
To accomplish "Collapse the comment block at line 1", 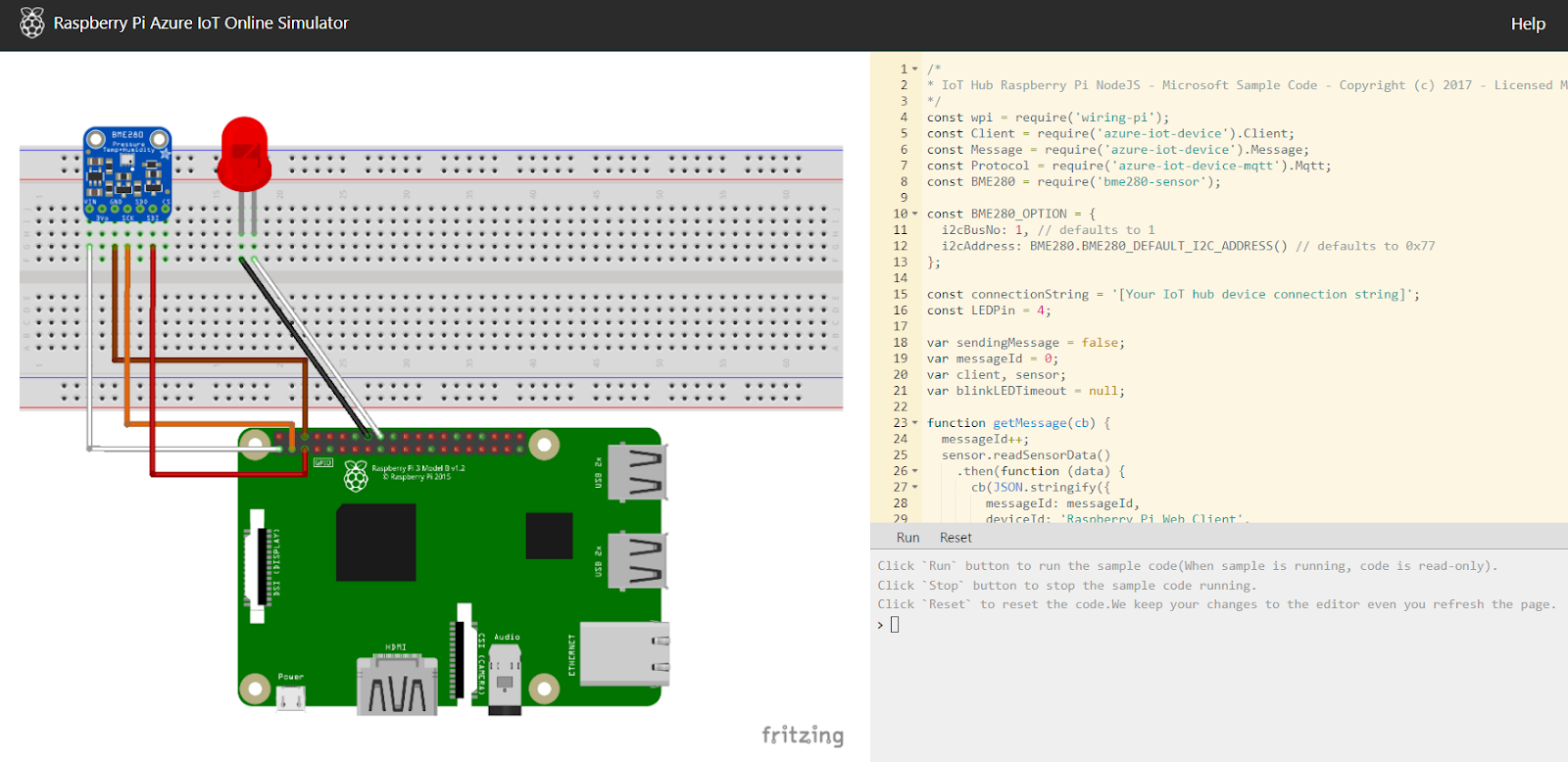I will coord(915,70).
